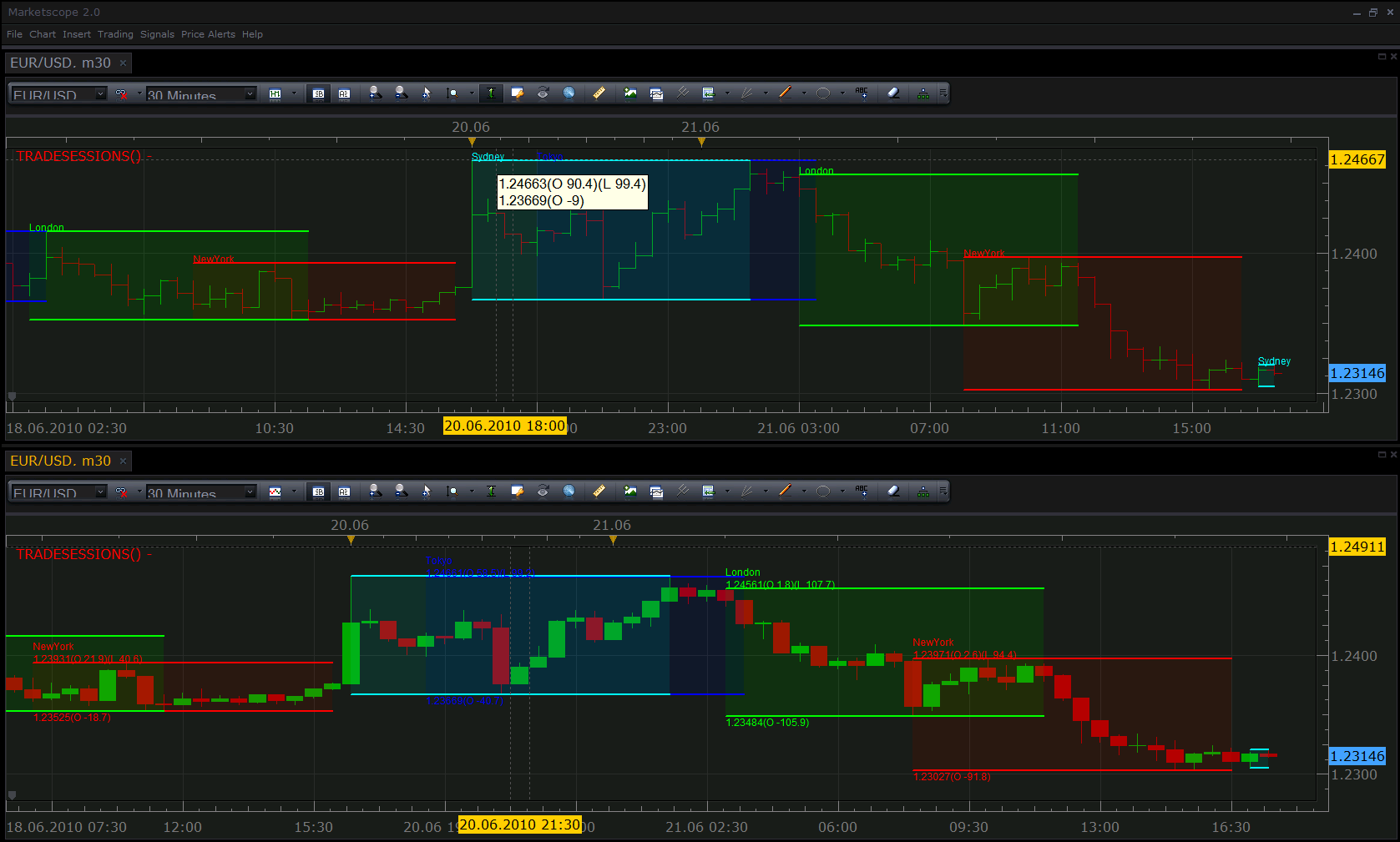
Task: Choose the ellipse shape tool in bottom toolbar
Action: click(823, 492)
